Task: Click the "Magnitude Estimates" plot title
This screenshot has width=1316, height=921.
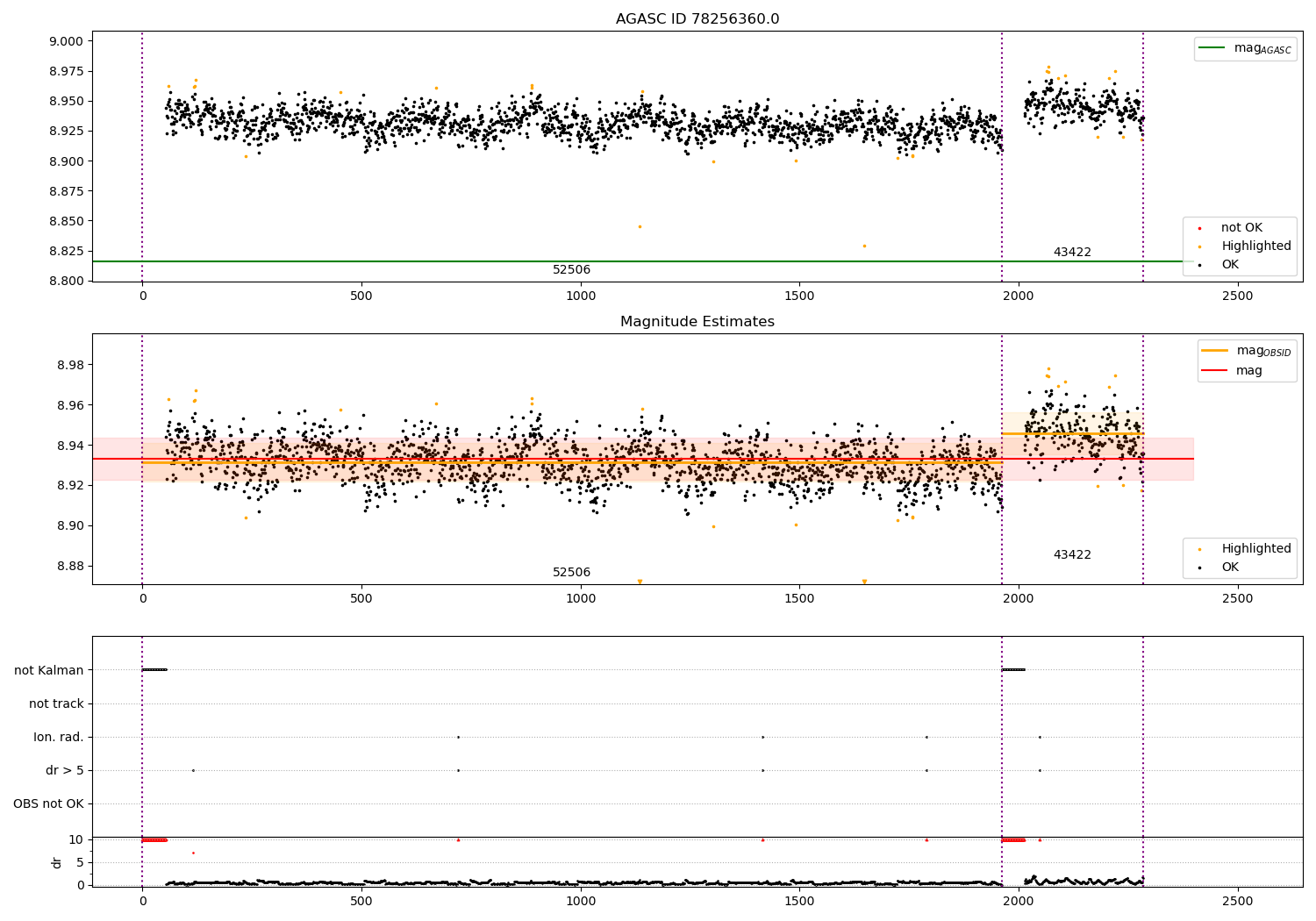Action: tap(697, 322)
